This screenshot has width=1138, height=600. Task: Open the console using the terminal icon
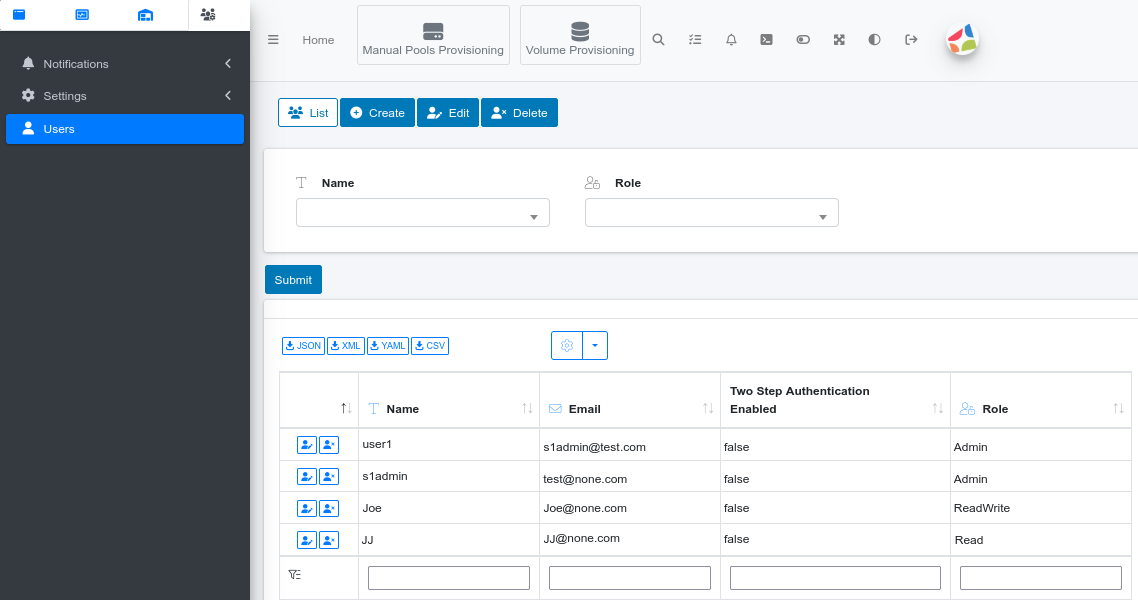[x=766, y=40]
